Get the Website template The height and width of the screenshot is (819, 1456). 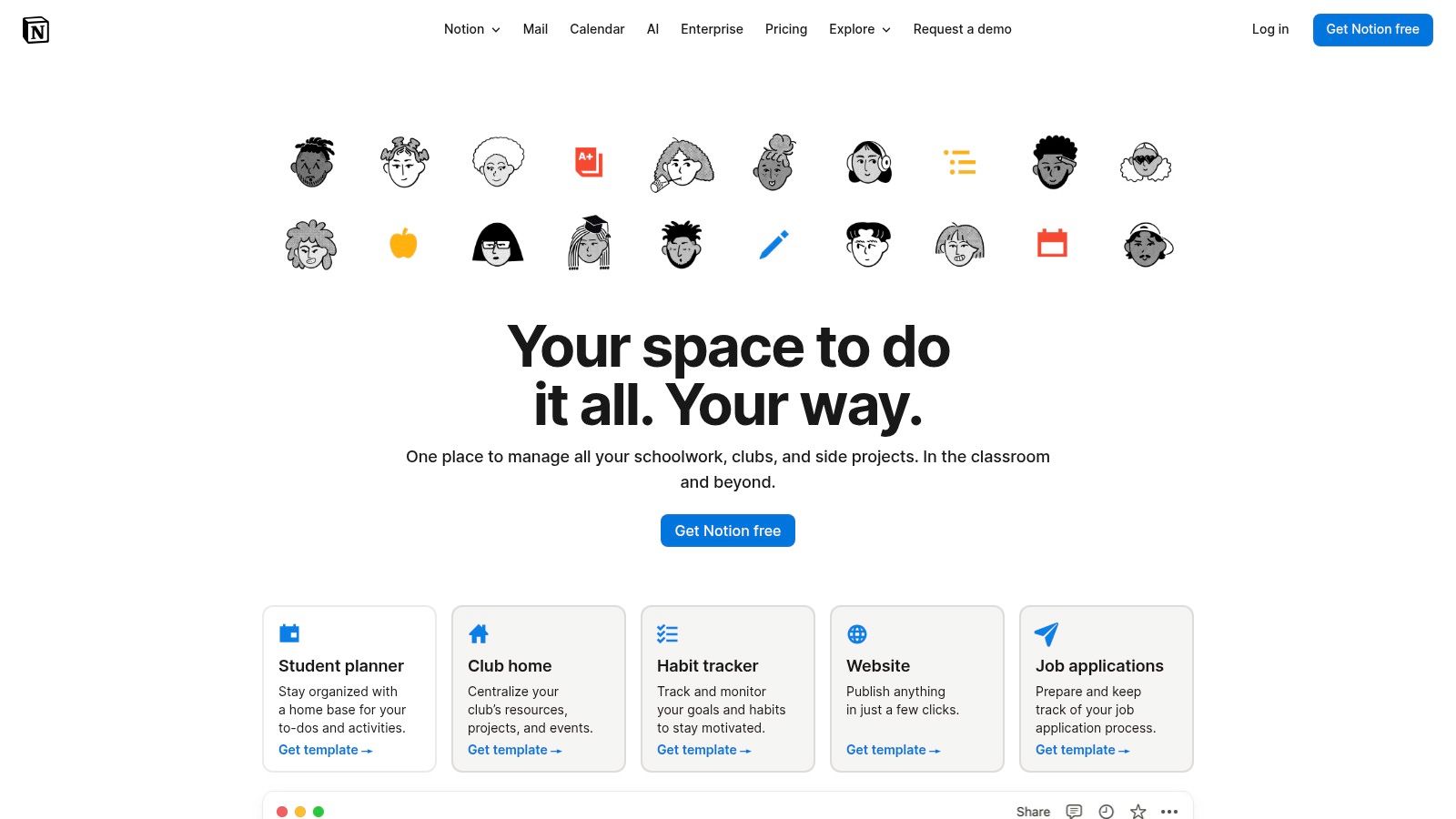pyautogui.click(x=893, y=750)
